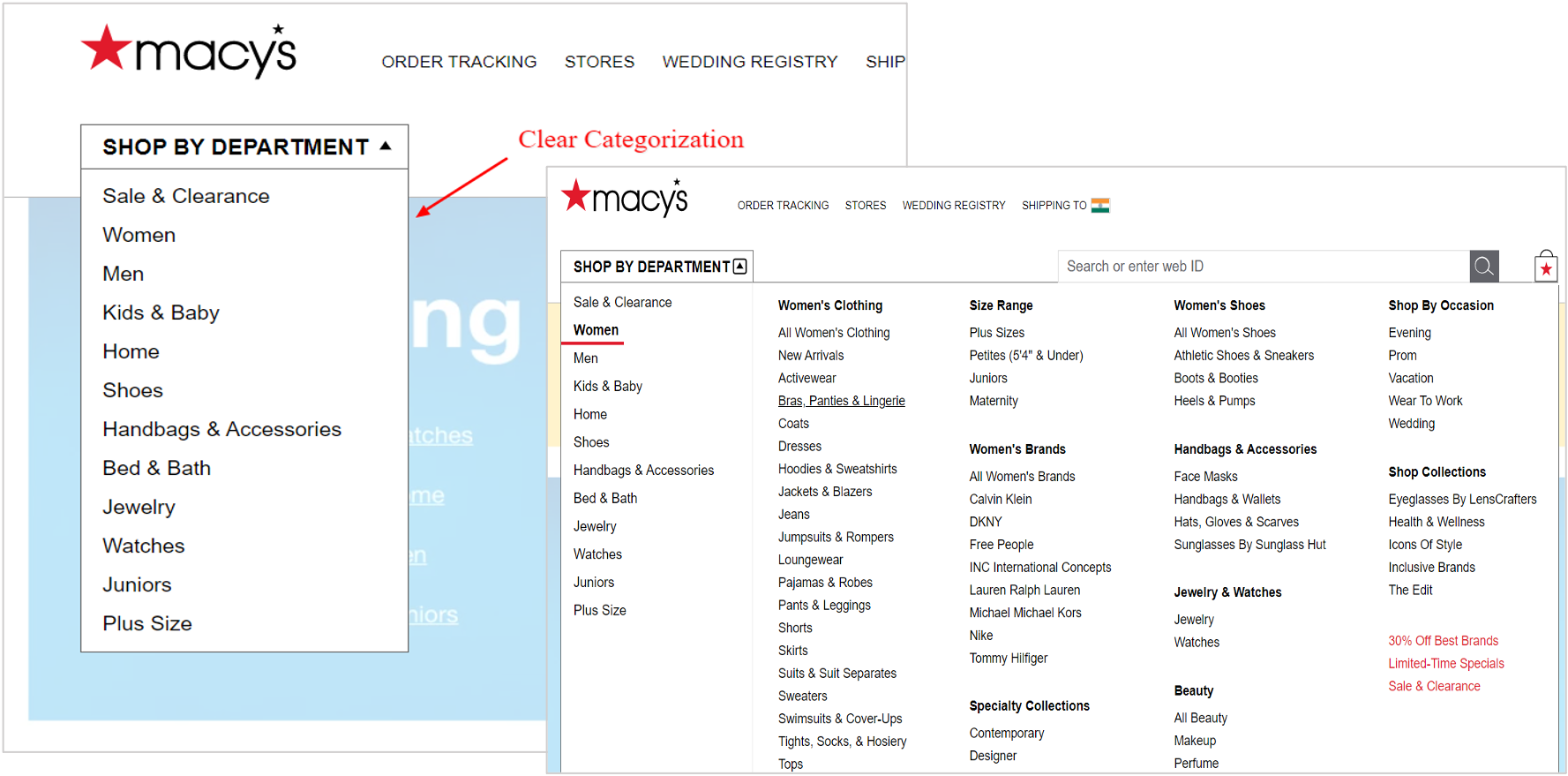The height and width of the screenshot is (776, 1568).
Task: Open Michael Michael Kors link
Action: pyautogui.click(x=1025, y=613)
